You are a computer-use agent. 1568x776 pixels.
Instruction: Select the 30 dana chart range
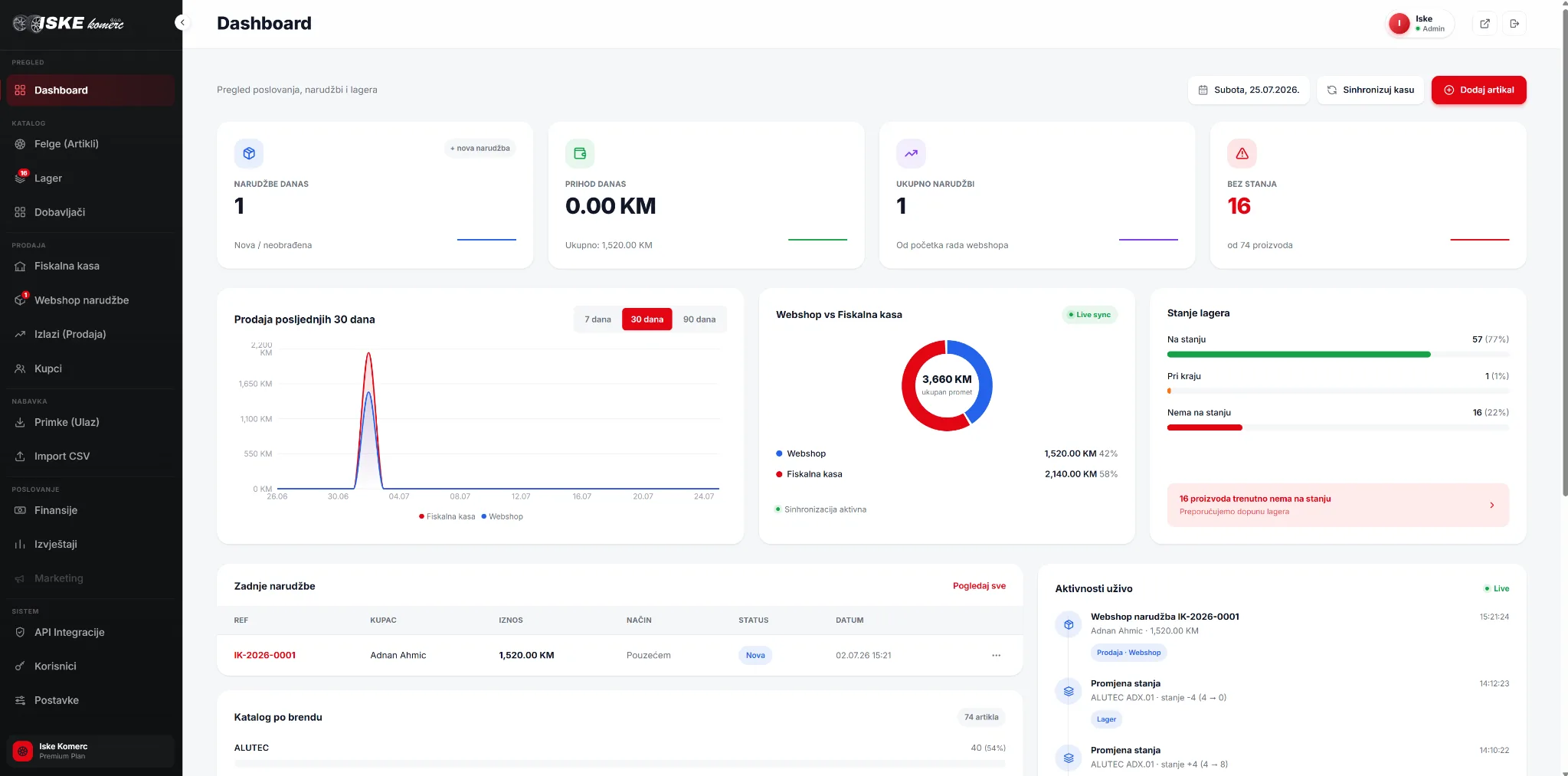coord(647,319)
